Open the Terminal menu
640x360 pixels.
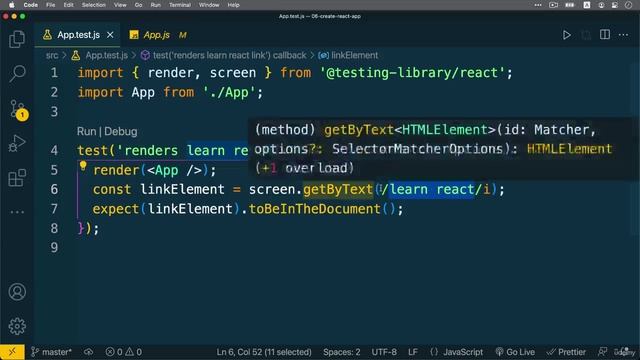click(x=180, y=5)
